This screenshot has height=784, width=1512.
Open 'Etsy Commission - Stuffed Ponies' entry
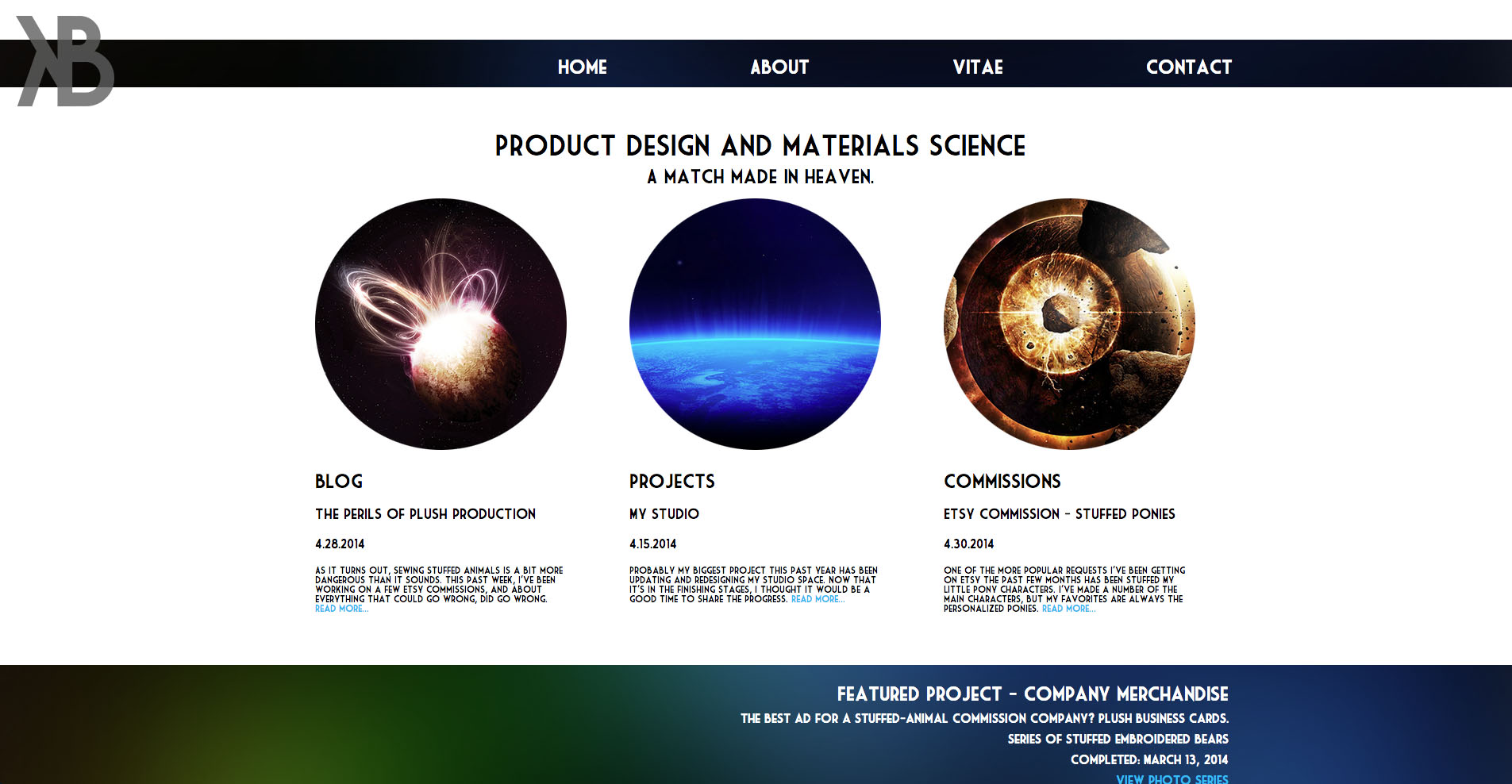[1059, 514]
